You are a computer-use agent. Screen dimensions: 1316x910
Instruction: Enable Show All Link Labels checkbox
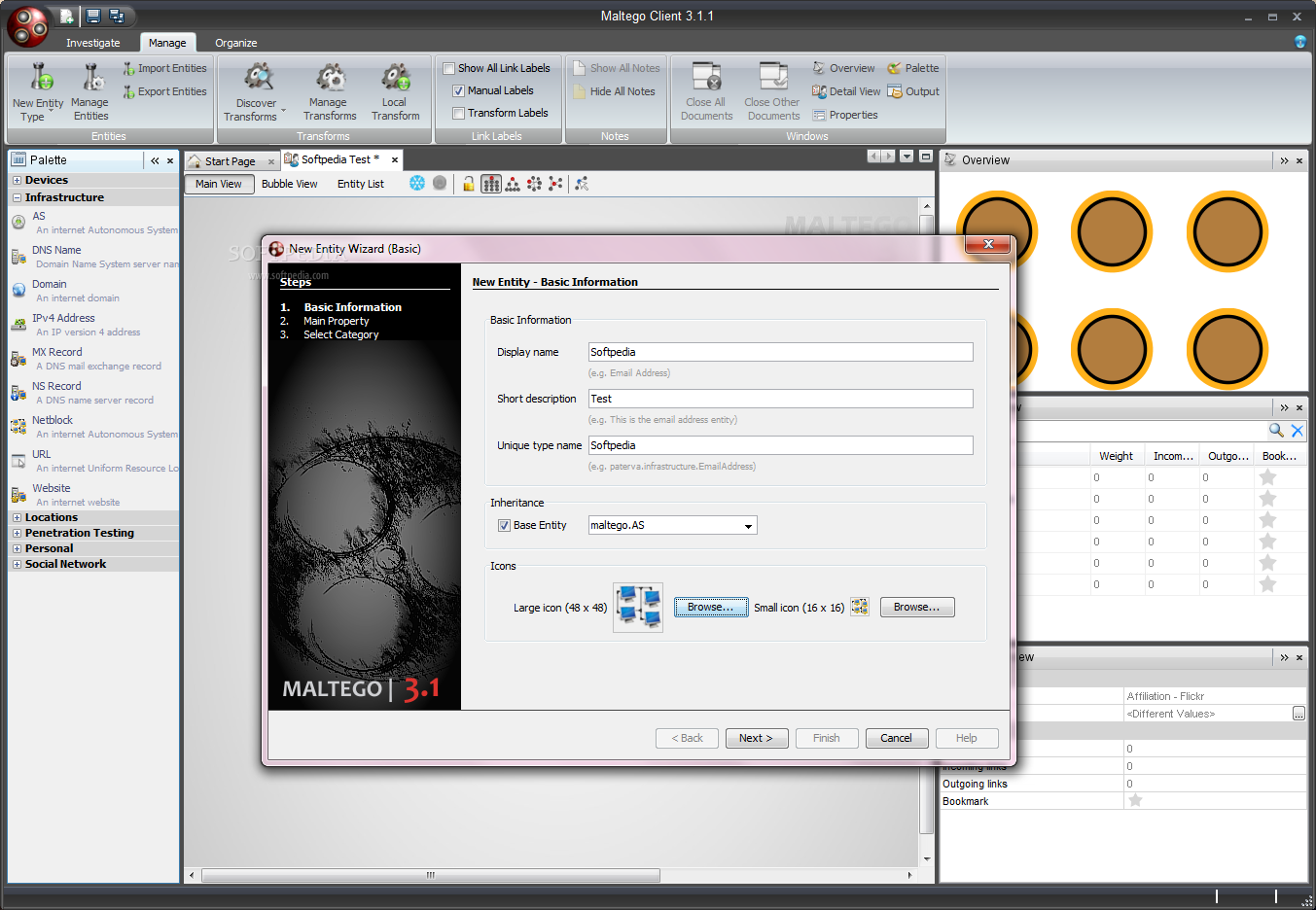pos(448,68)
